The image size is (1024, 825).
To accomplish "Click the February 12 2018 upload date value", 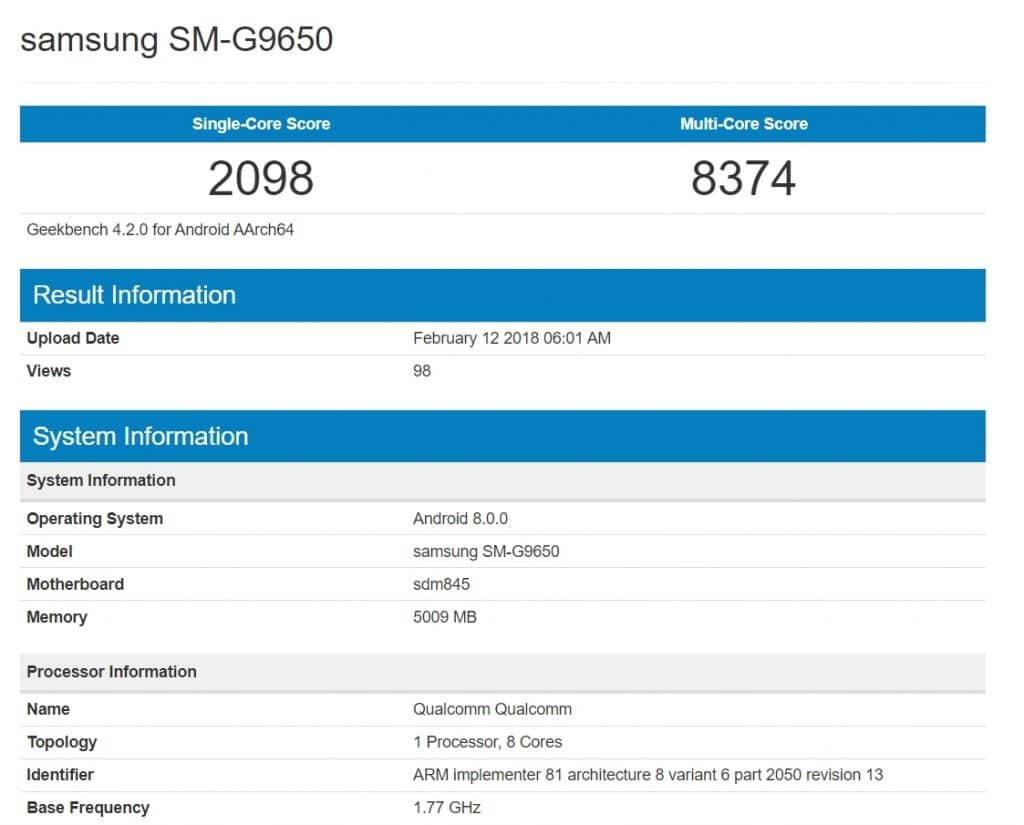I will (511, 338).
